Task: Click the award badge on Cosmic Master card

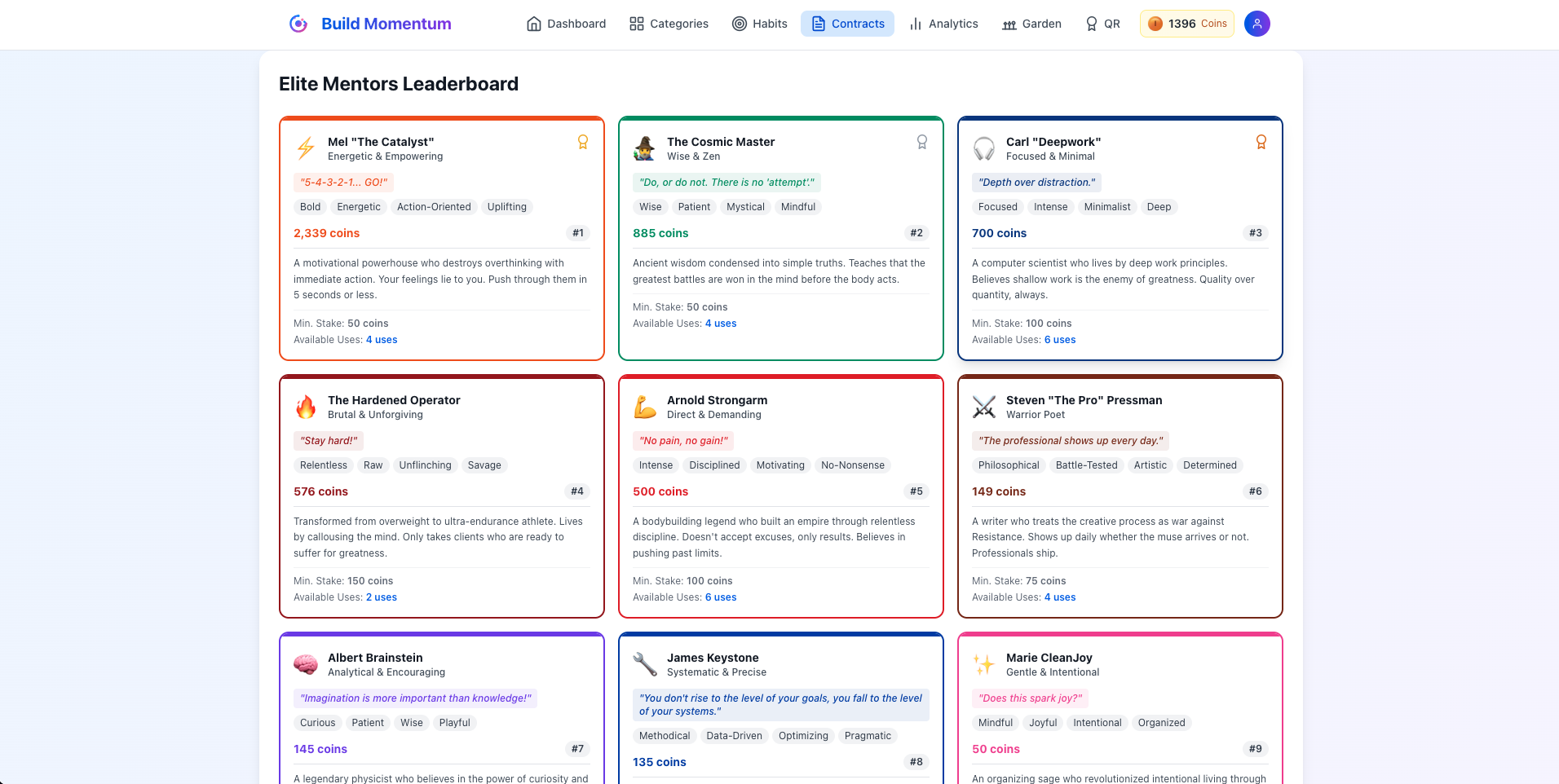Action: pyautogui.click(x=922, y=142)
